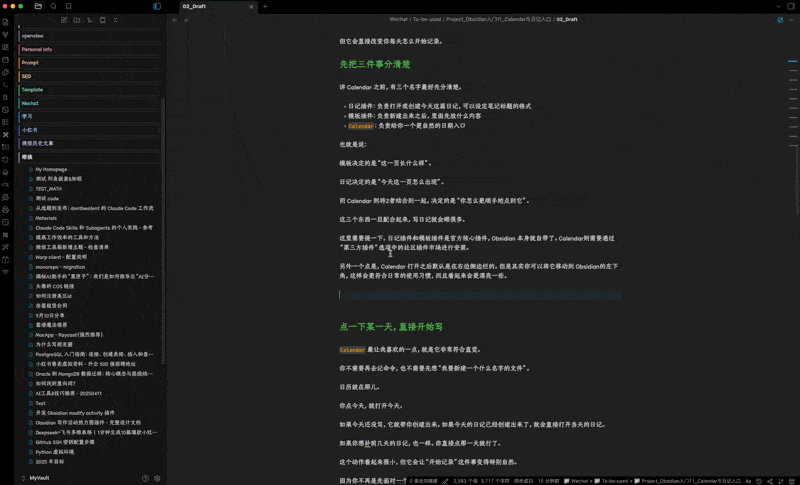800x485 pixels.
Task: Expand the Template folder
Action: [90, 90]
